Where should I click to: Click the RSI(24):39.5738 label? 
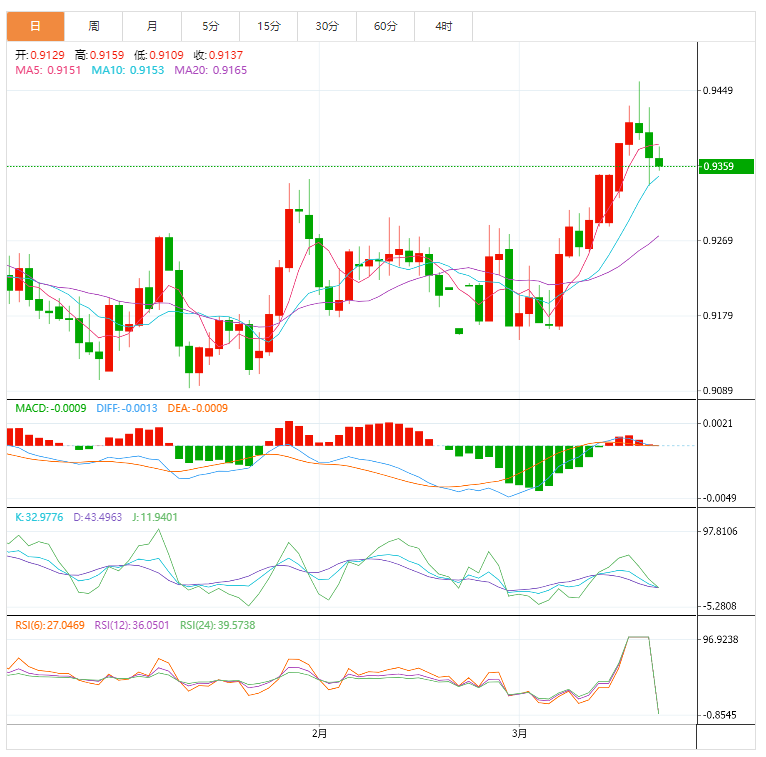(x=217, y=626)
